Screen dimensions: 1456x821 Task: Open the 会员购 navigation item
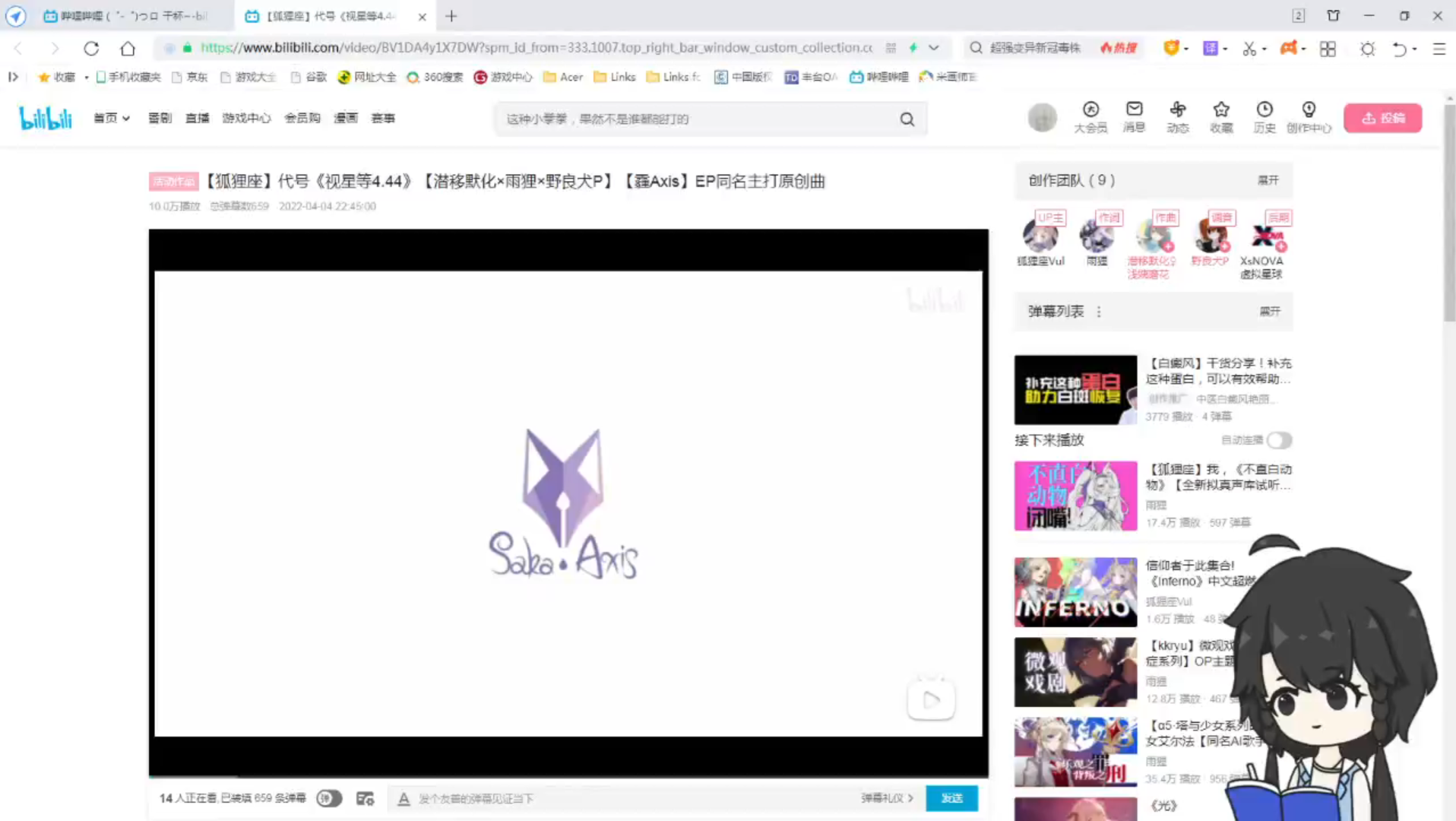[x=302, y=118]
